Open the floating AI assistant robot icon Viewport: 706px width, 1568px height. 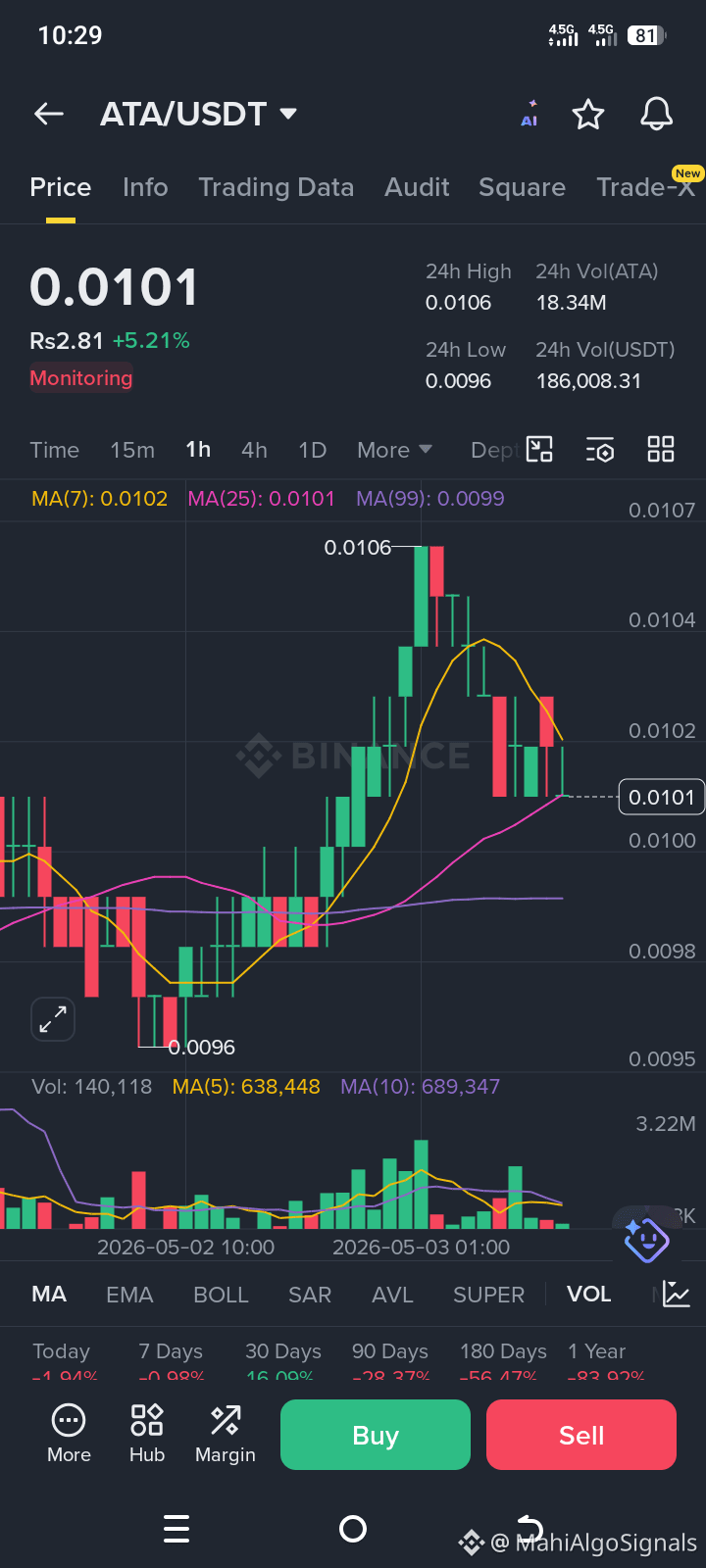(646, 1240)
